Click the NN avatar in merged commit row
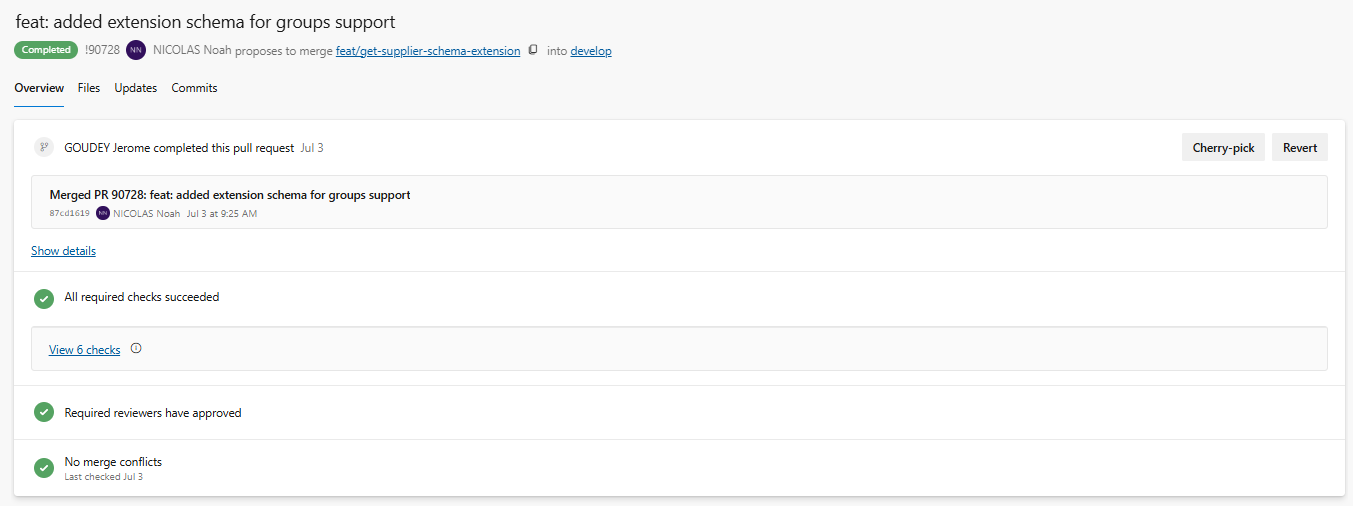Screen dimensions: 1353x506 (103, 213)
